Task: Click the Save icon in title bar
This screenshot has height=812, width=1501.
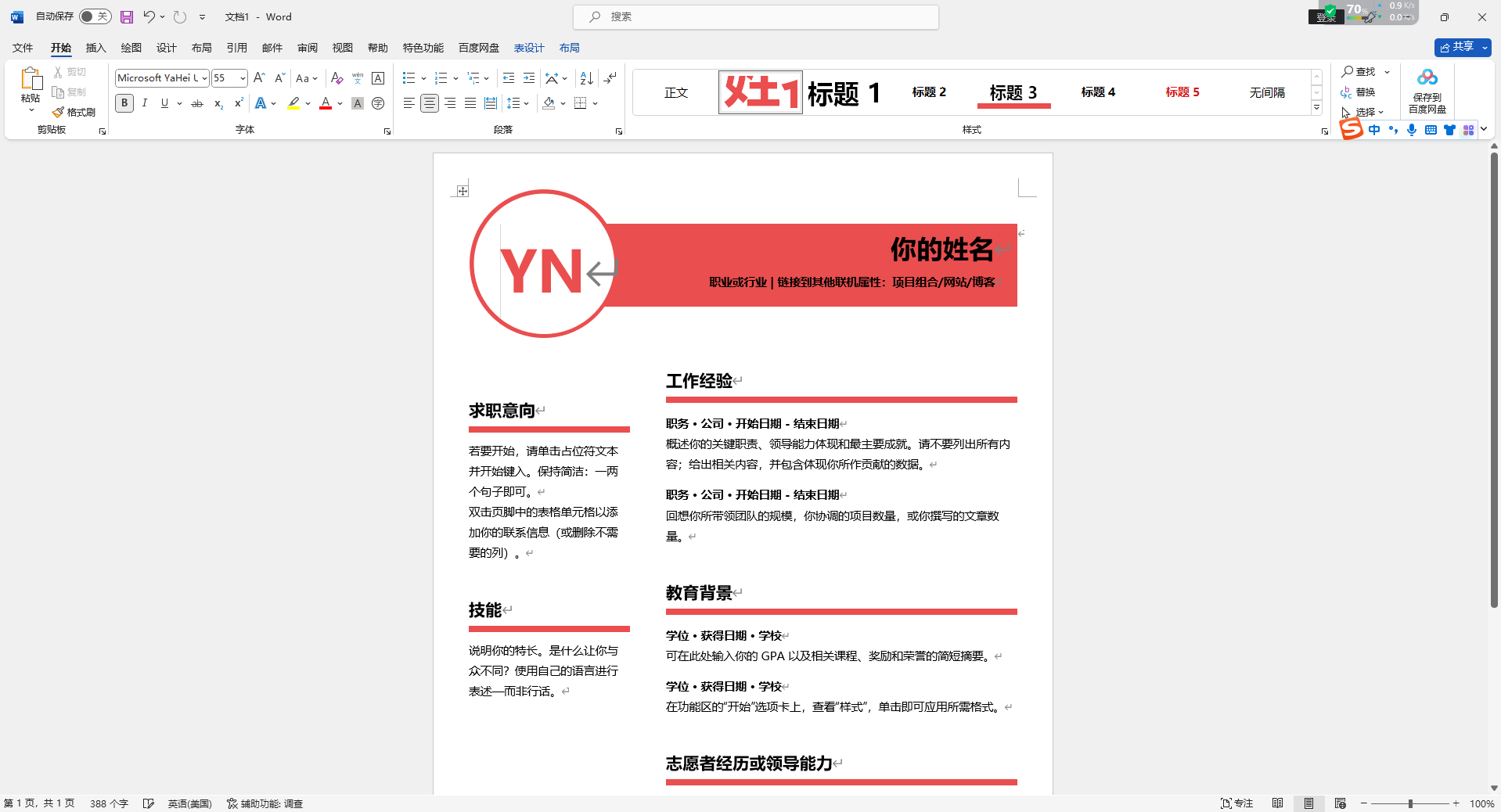Action: 127,16
